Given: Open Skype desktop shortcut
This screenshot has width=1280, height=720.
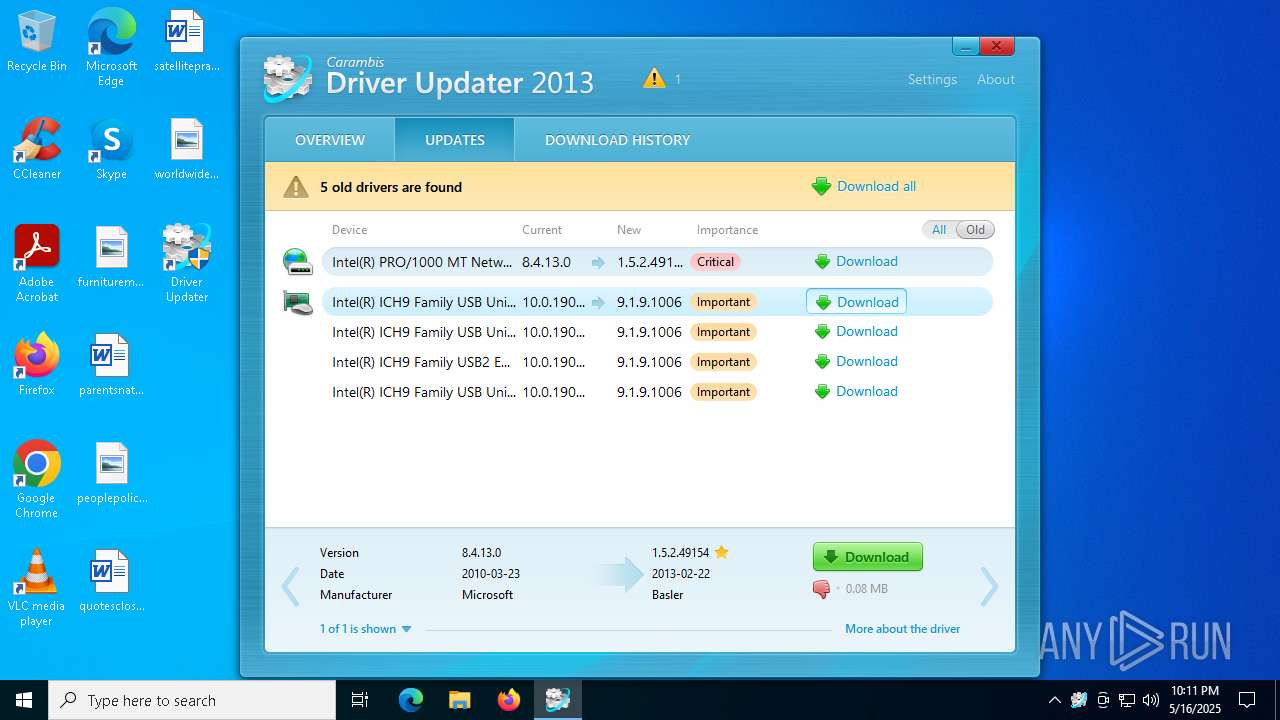Looking at the screenshot, I should click(111, 149).
